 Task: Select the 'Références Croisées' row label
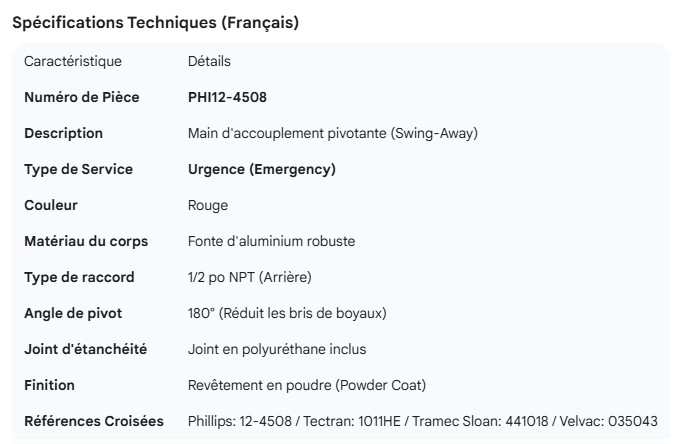94,421
